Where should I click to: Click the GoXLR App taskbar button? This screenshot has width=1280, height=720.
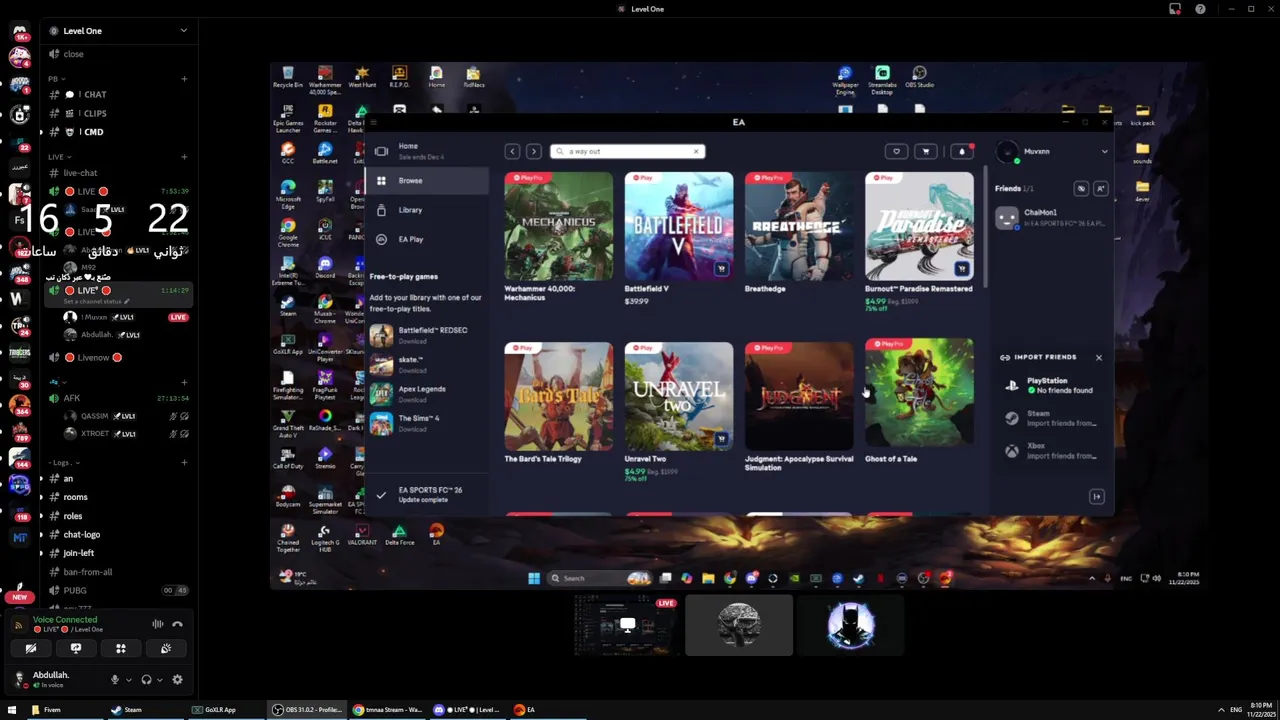(227, 710)
